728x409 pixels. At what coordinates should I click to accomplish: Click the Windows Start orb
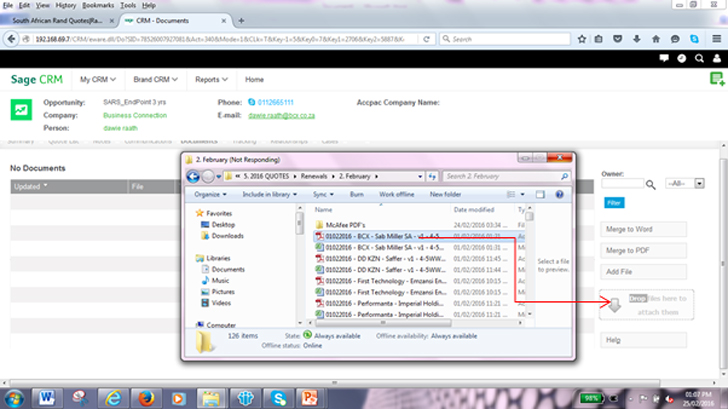pyautogui.click(x=14, y=399)
